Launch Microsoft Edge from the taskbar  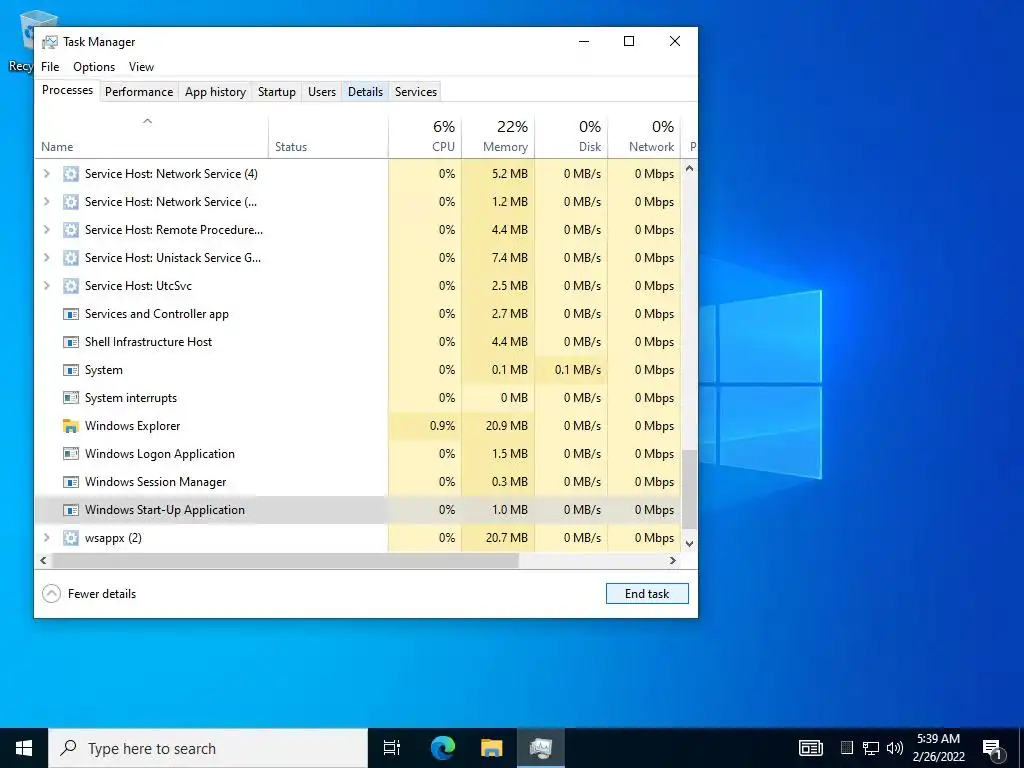click(x=442, y=748)
